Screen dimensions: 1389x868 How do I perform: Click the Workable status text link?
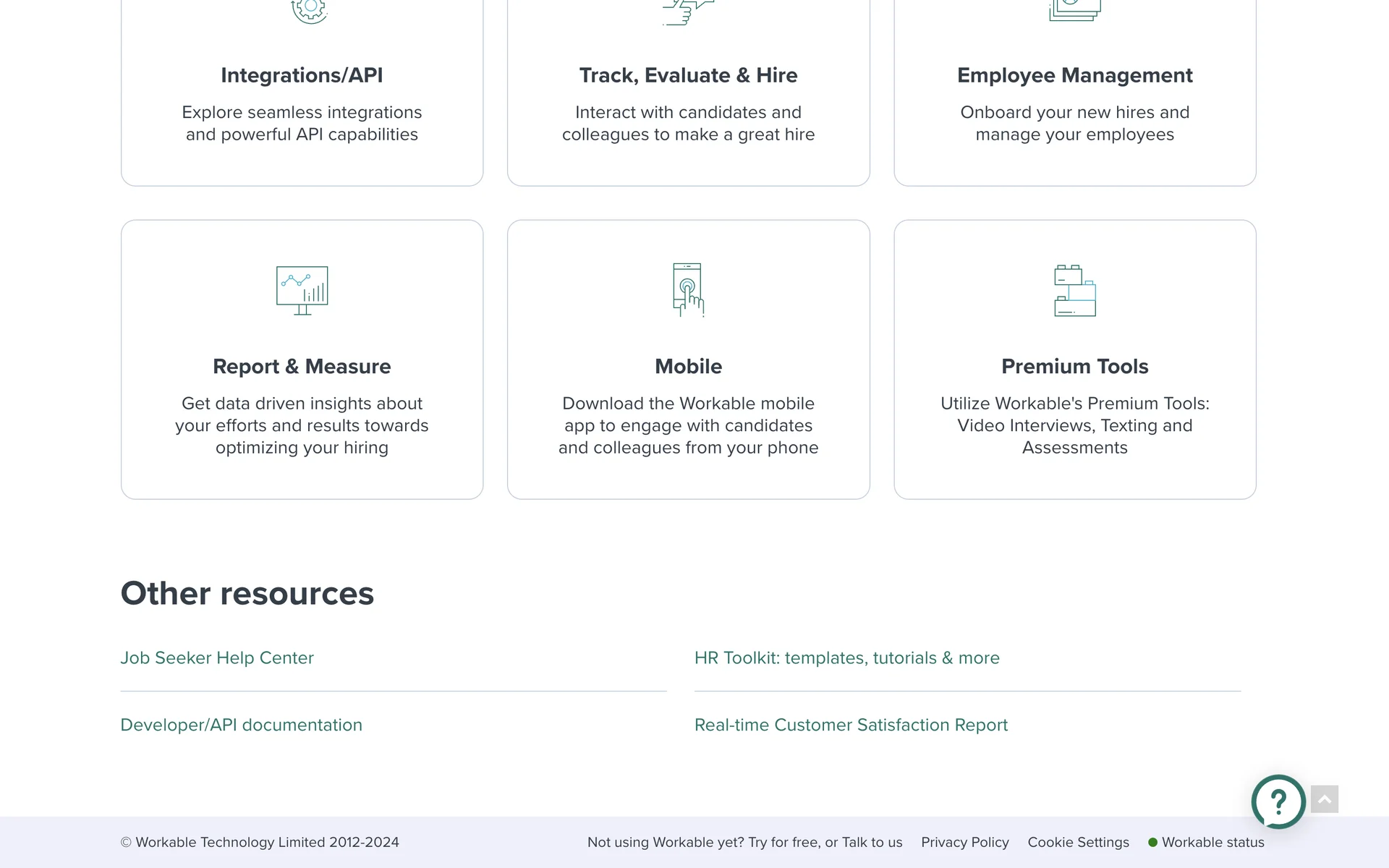(x=1212, y=842)
